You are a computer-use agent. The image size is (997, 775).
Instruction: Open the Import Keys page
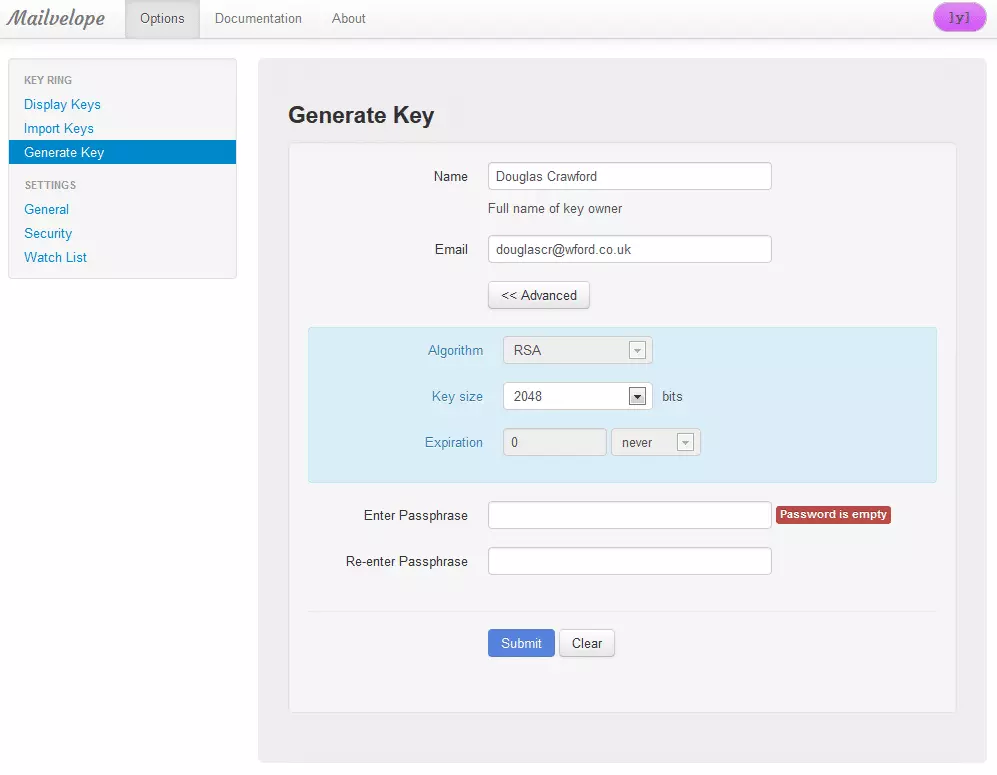tap(58, 128)
